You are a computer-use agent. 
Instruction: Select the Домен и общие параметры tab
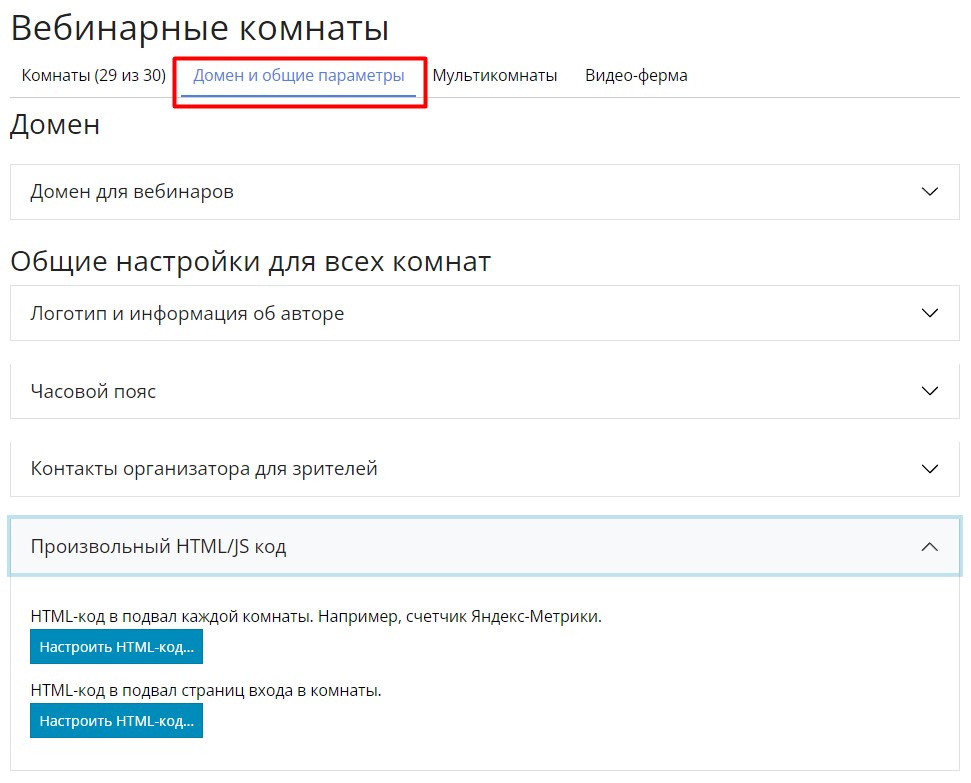click(298, 76)
